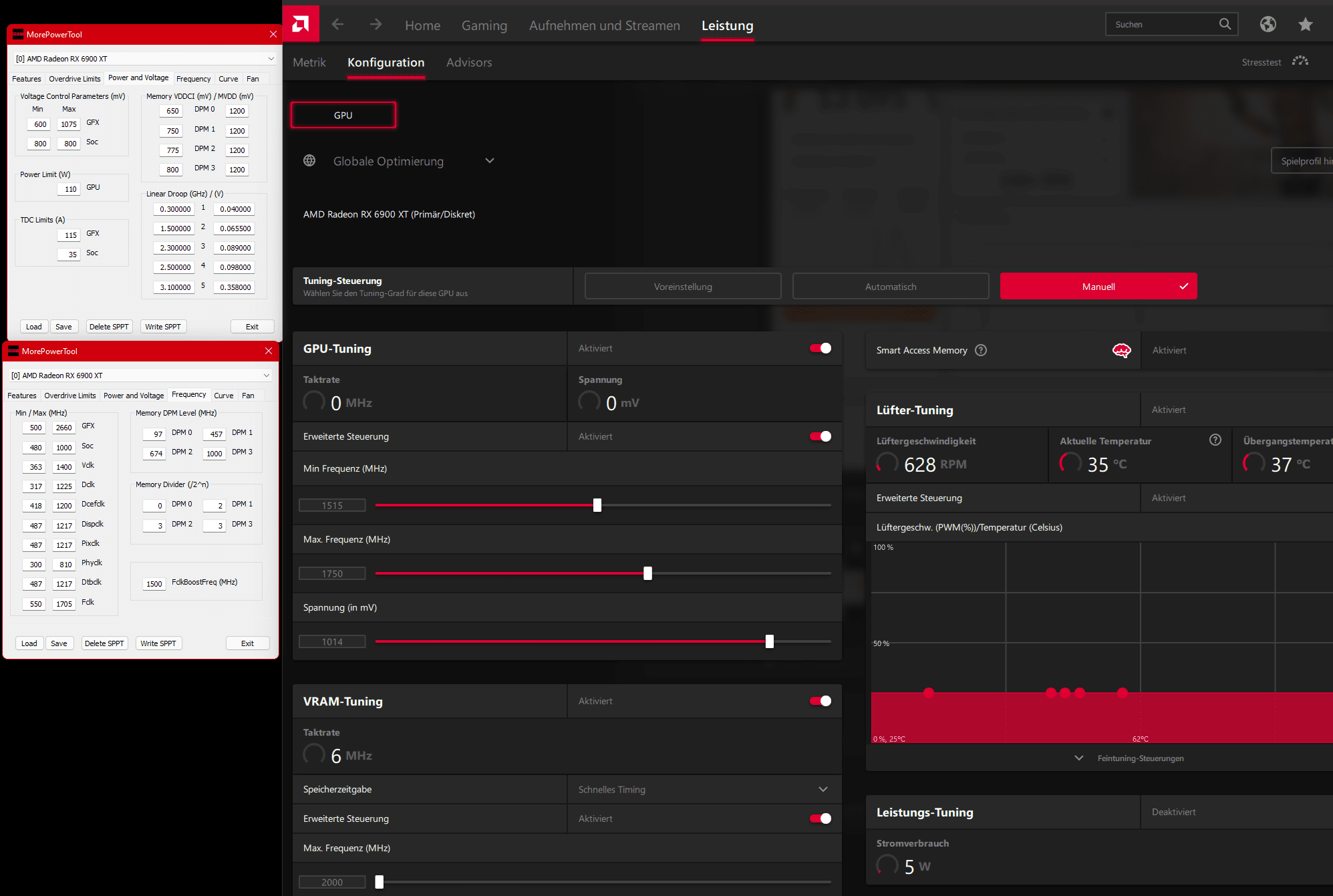Go back with the left arrow icon

click(x=338, y=25)
